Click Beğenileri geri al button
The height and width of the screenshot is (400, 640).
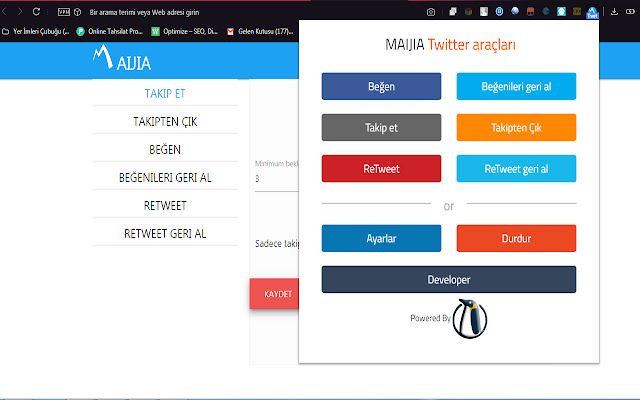516,86
